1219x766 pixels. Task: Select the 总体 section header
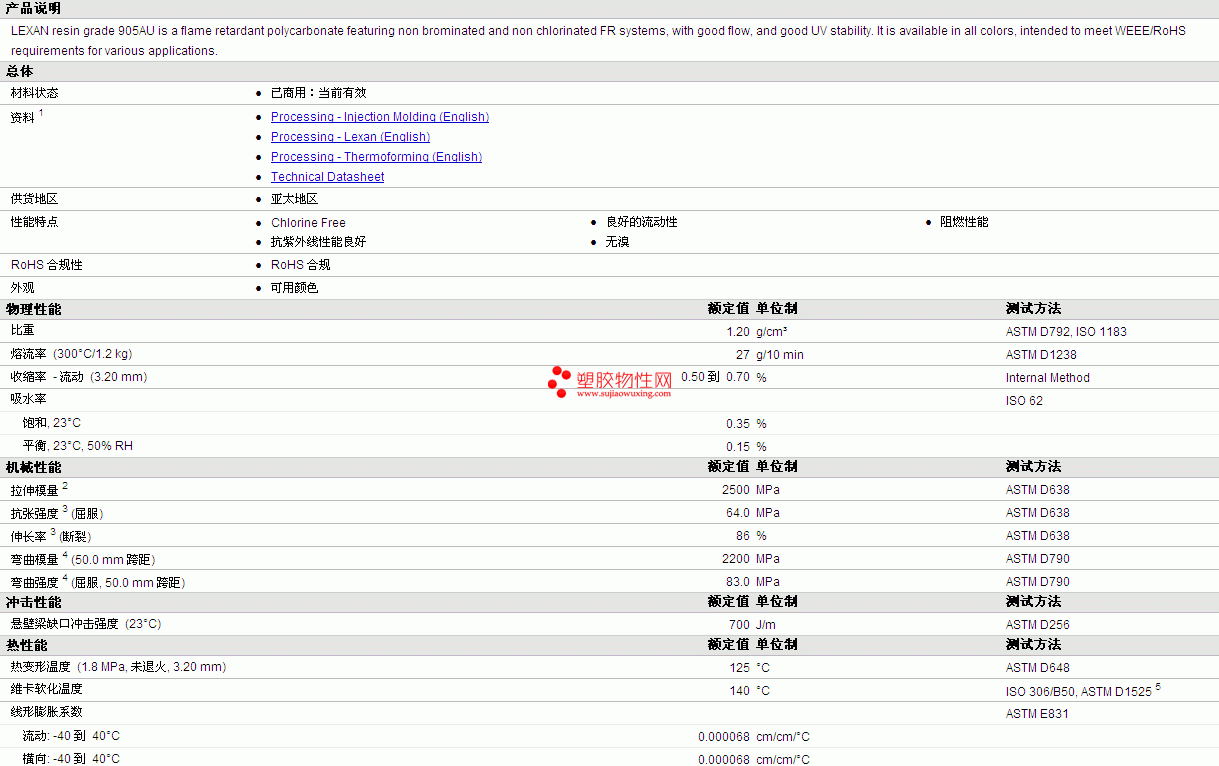(20, 71)
